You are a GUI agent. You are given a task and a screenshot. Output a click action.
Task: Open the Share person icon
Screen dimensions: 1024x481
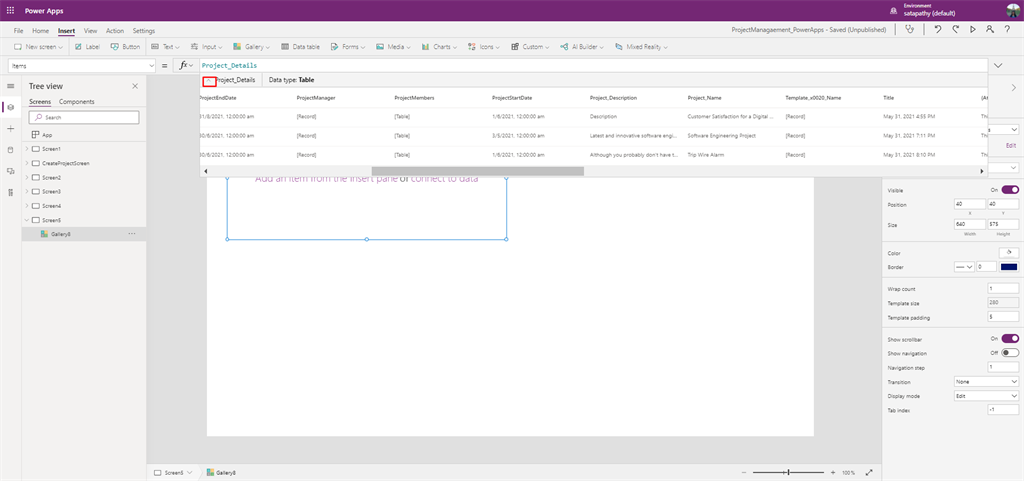click(988, 30)
